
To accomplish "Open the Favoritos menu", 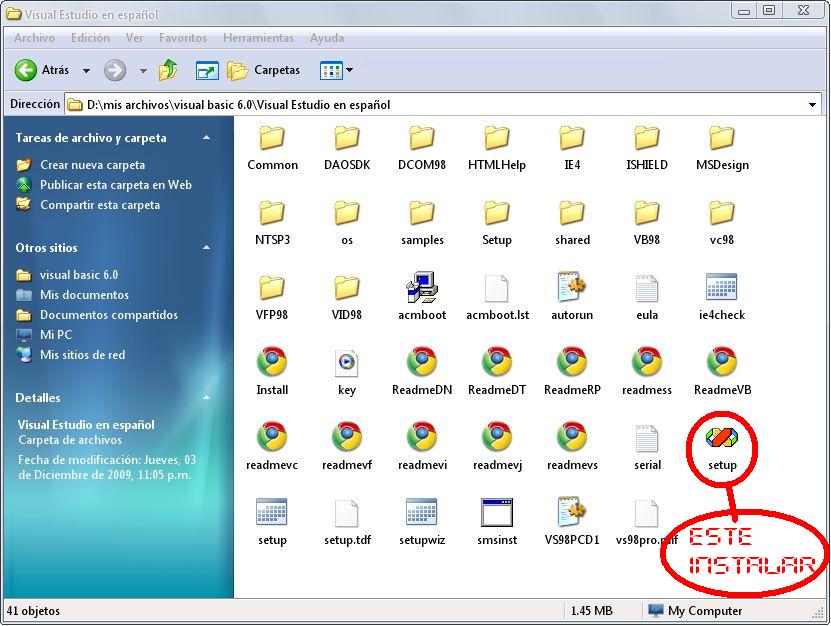I will pyautogui.click(x=183, y=38).
